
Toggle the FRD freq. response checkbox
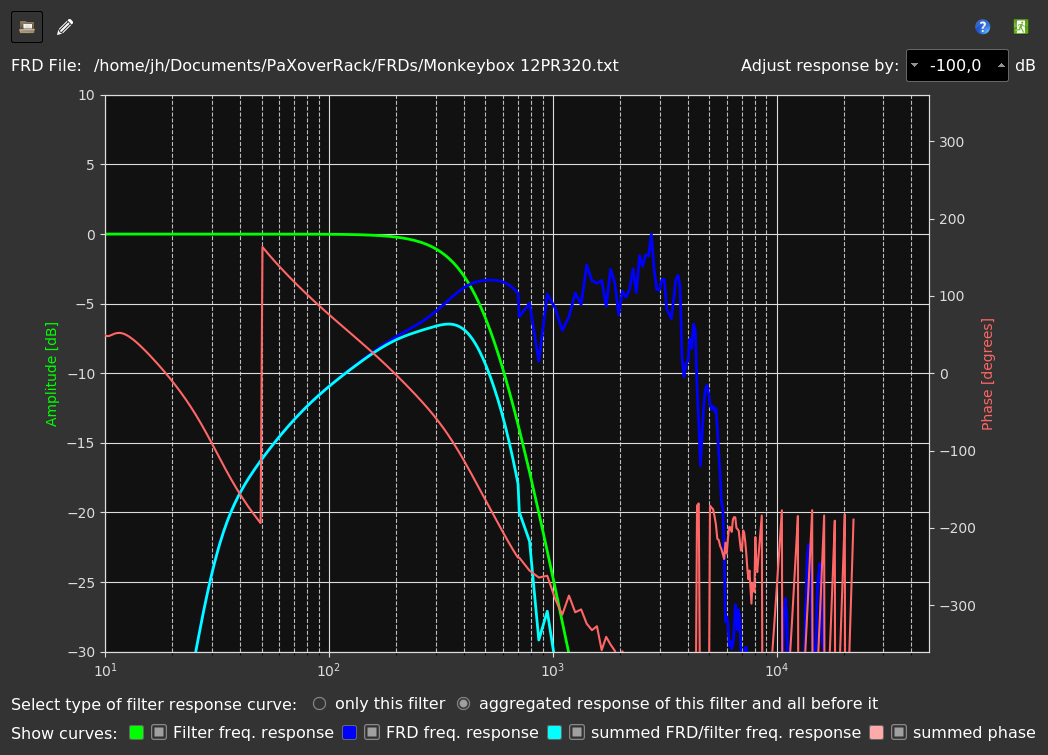tap(372, 732)
